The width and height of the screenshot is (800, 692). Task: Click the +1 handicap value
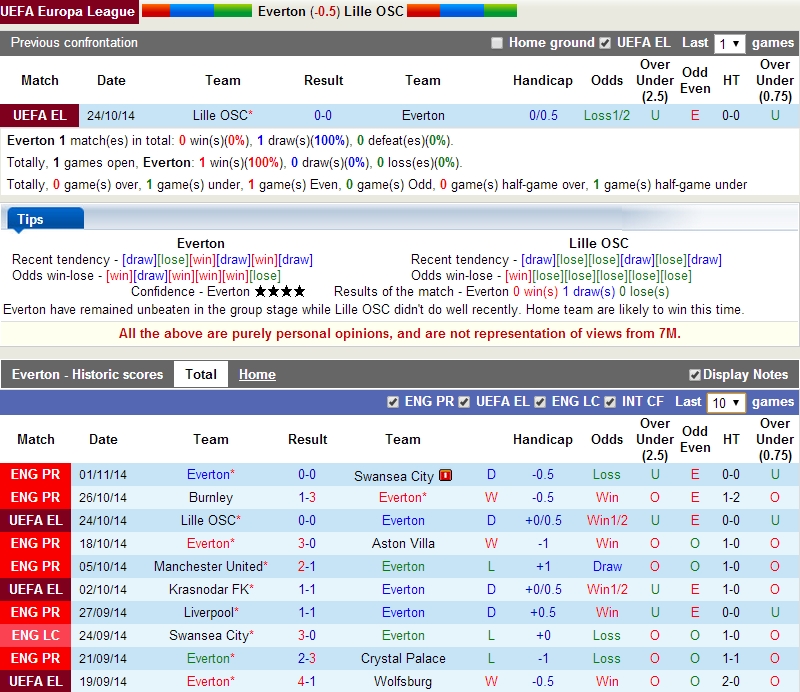tap(543, 566)
